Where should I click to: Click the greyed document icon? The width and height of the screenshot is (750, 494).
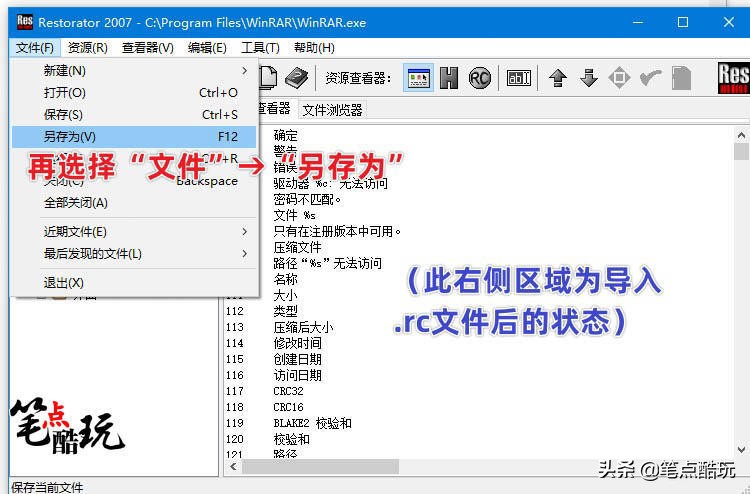[x=682, y=78]
